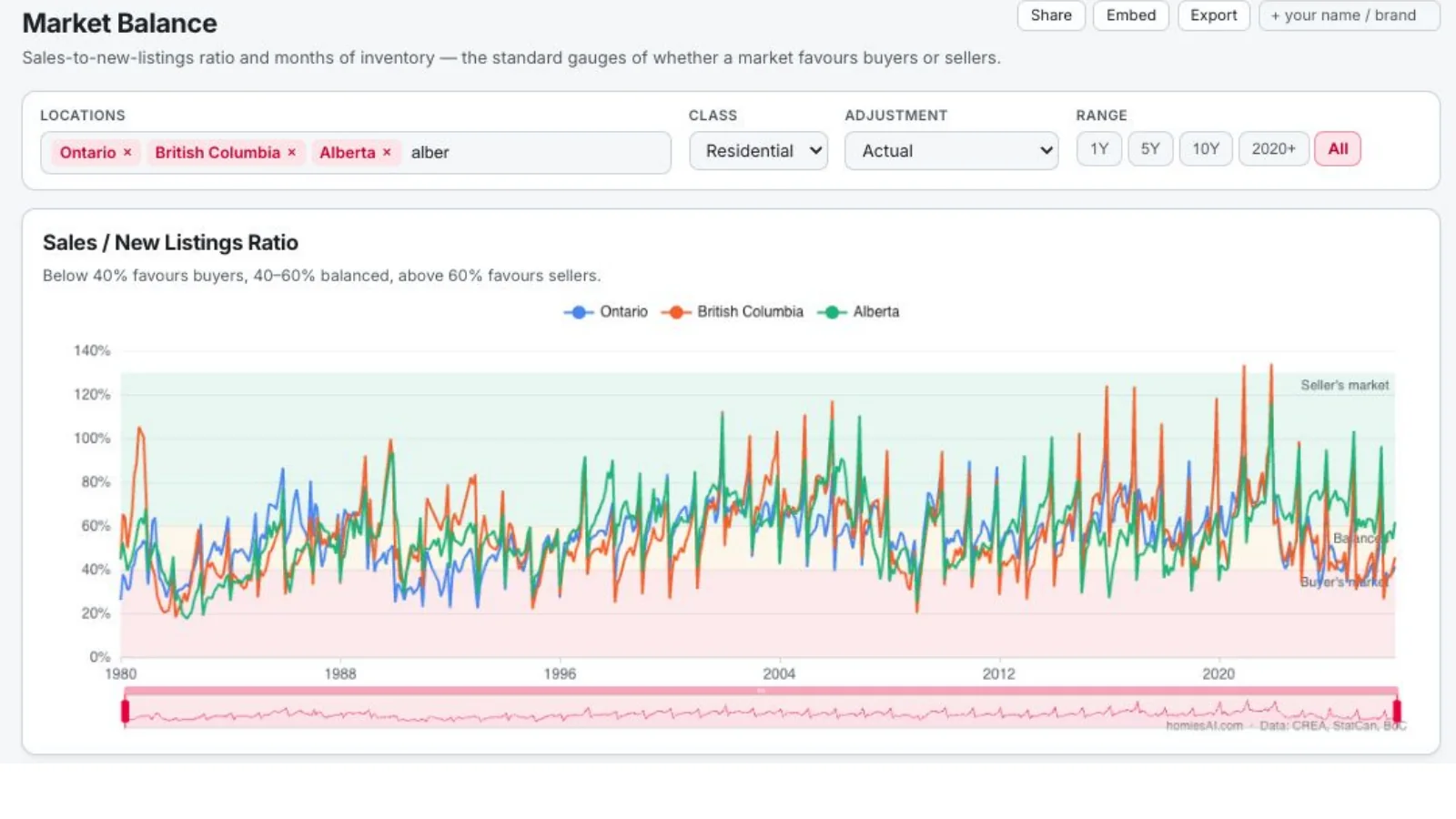Grab the left range slider handle
This screenshot has height=819, width=1456.
126,711
